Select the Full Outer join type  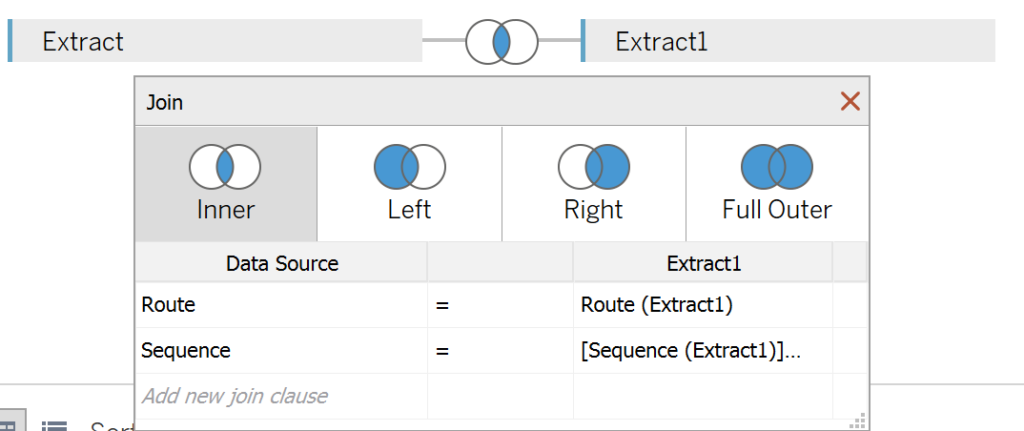(x=777, y=183)
